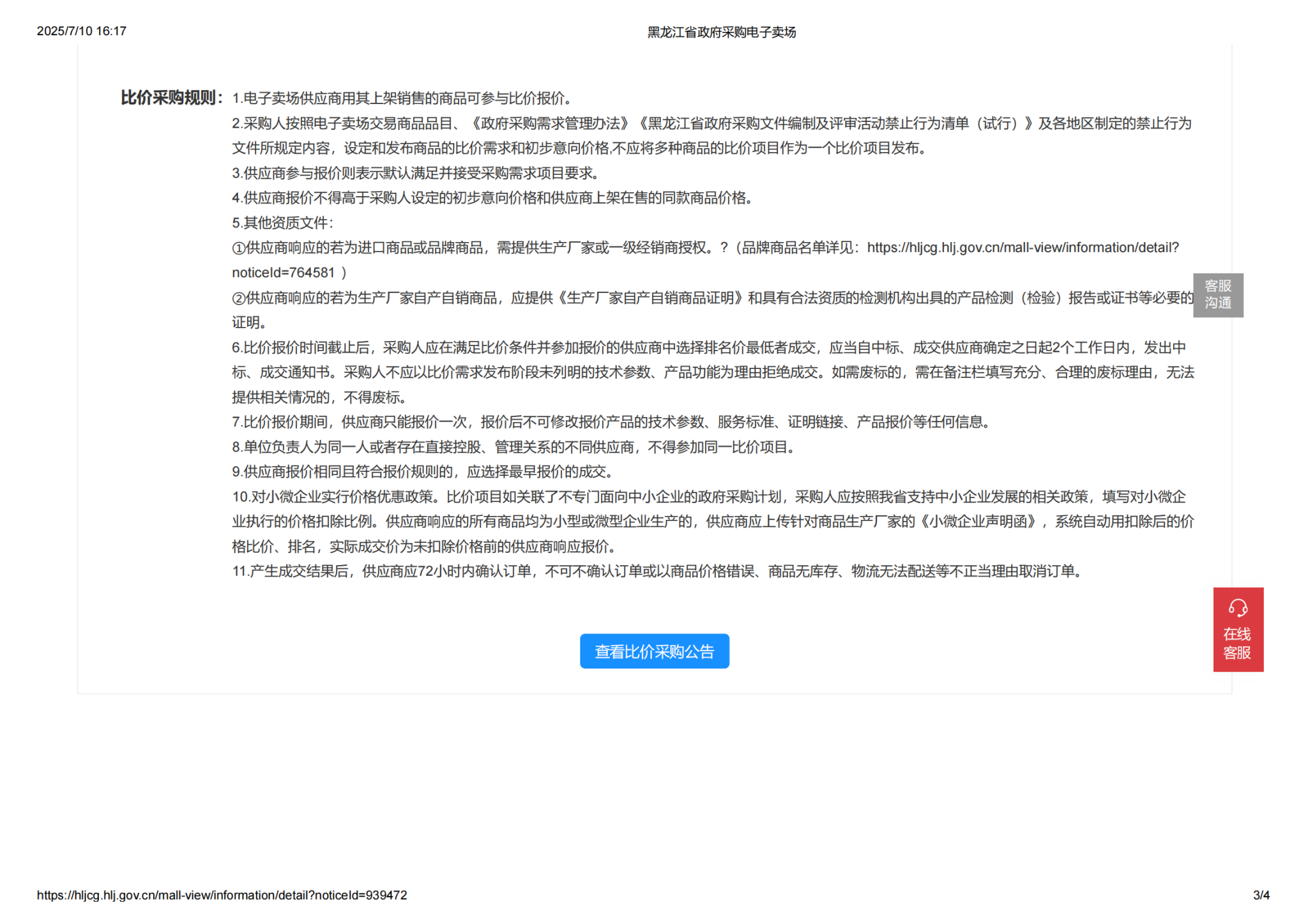Click the page header 黑龙江省政府采购电子卖场
The width and height of the screenshot is (1308, 924).
tap(721, 32)
